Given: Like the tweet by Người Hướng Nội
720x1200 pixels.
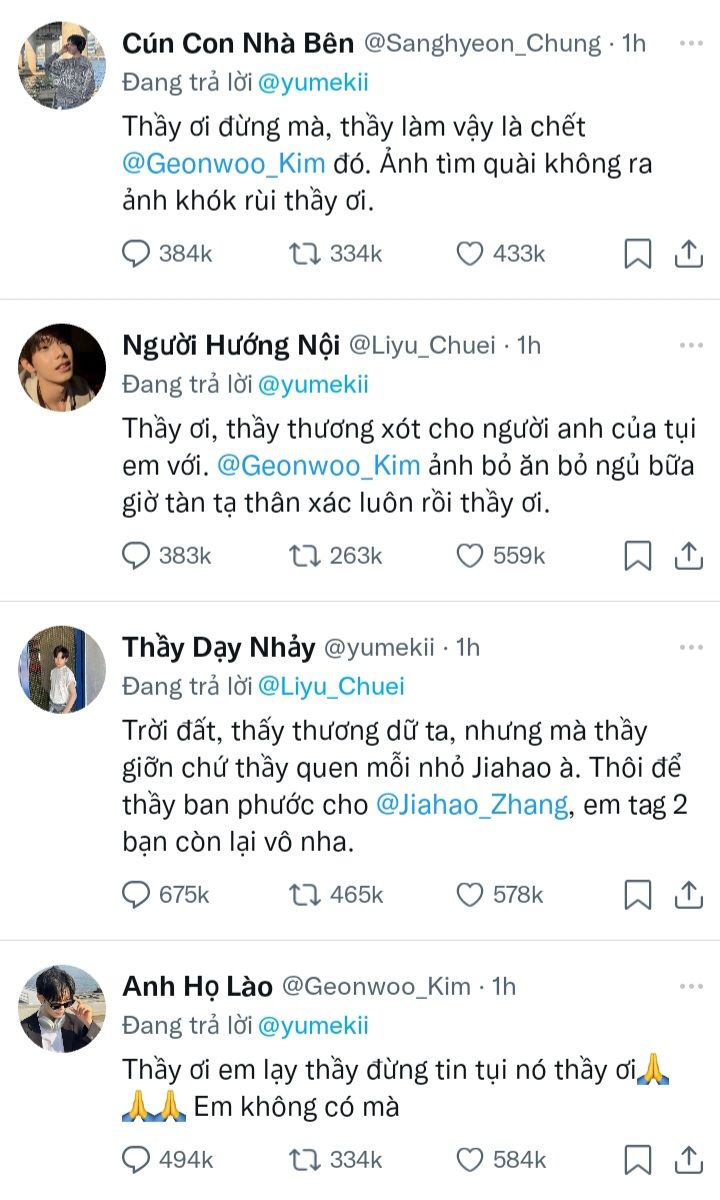Looking at the screenshot, I should (470, 556).
